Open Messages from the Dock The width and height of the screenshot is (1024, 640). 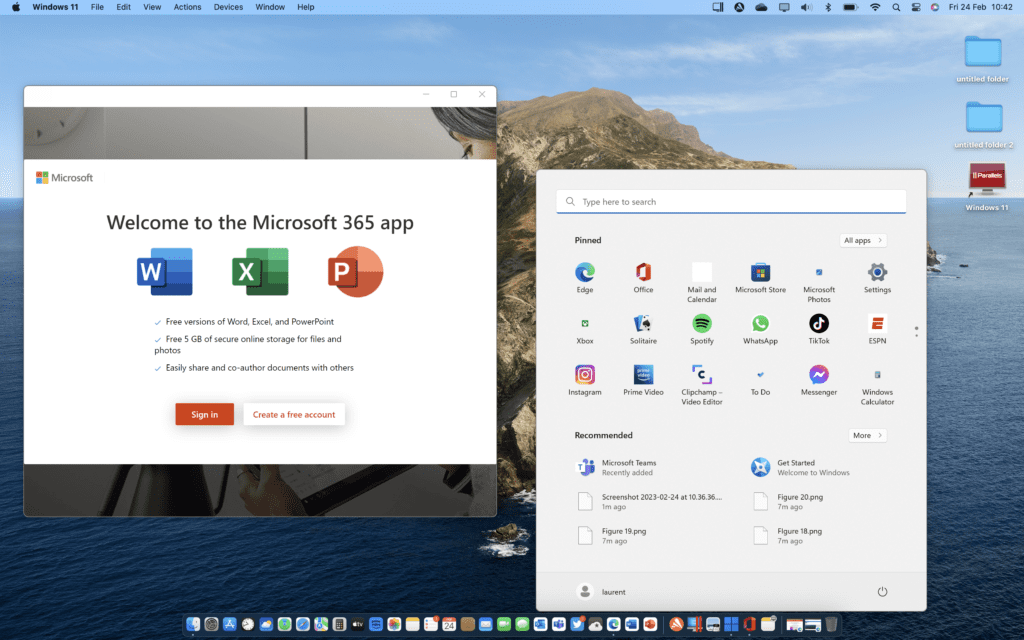click(x=522, y=624)
